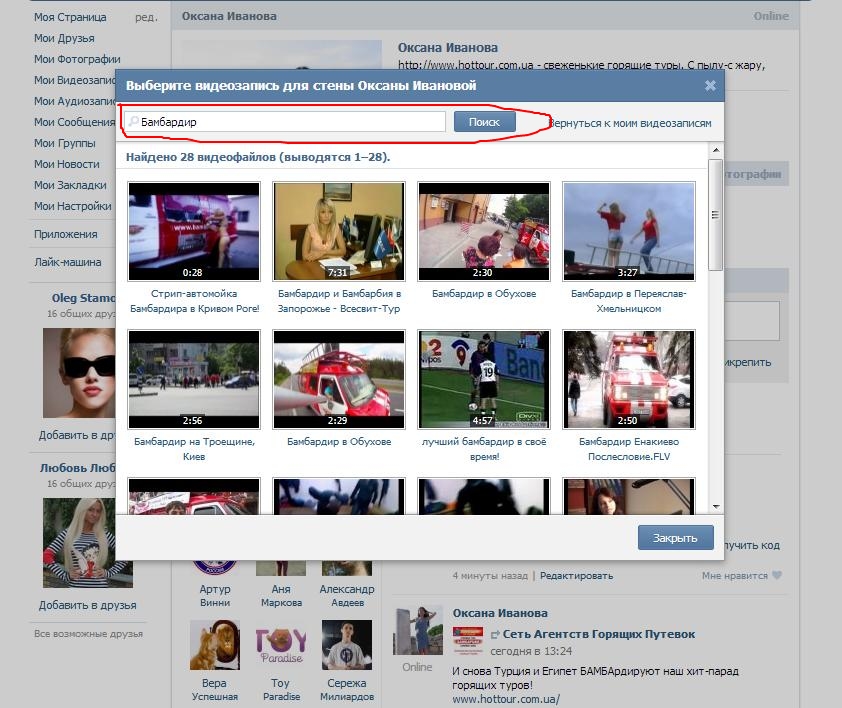Open Приложения in left menu
This screenshot has height=708, width=842.
tap(66, 234)
